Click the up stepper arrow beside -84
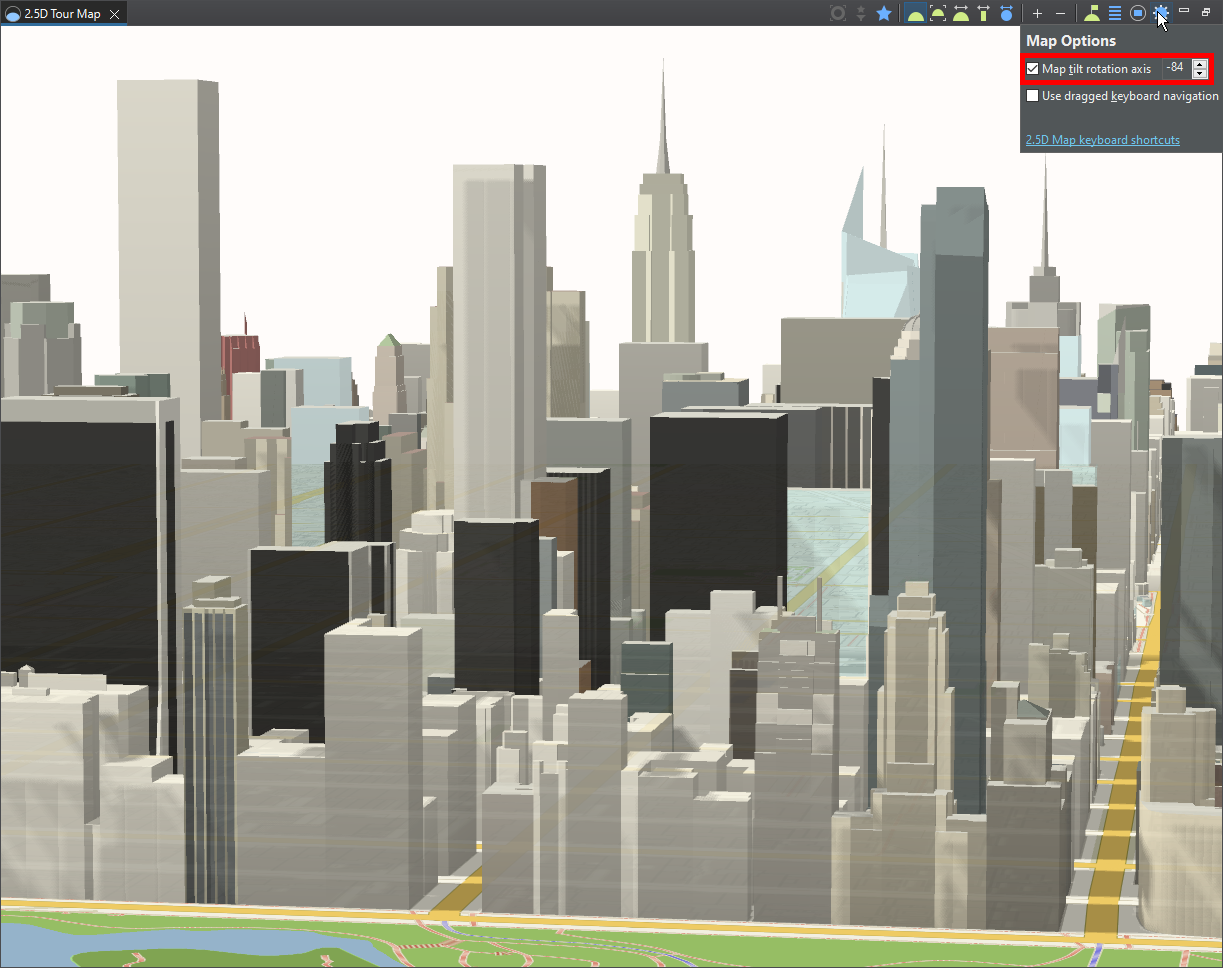The height and width of the screenshot is (968, 1223). pos(1198,63)
